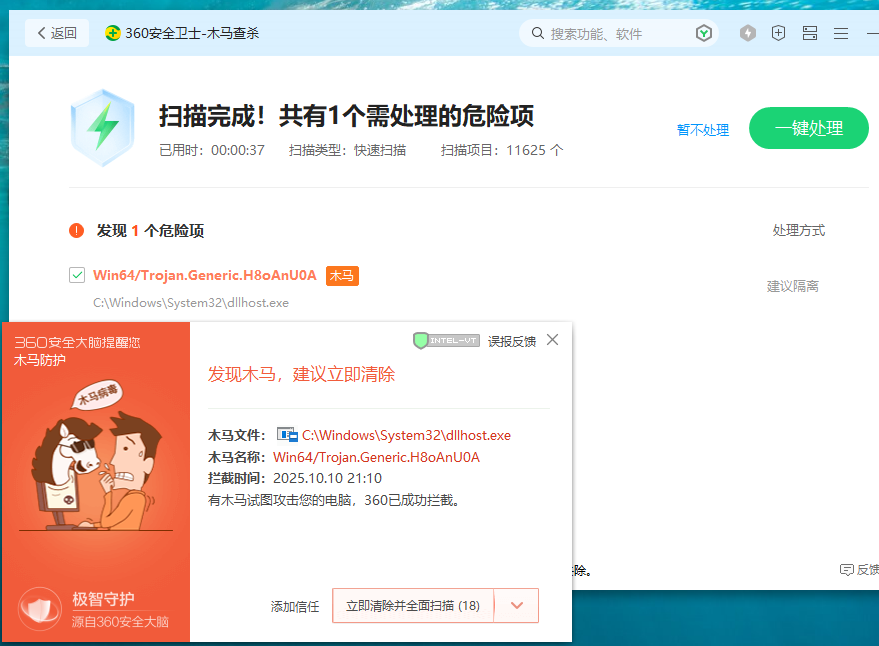
Task: Choose 暂不处理 to skip handling
Action: point(703,130)
